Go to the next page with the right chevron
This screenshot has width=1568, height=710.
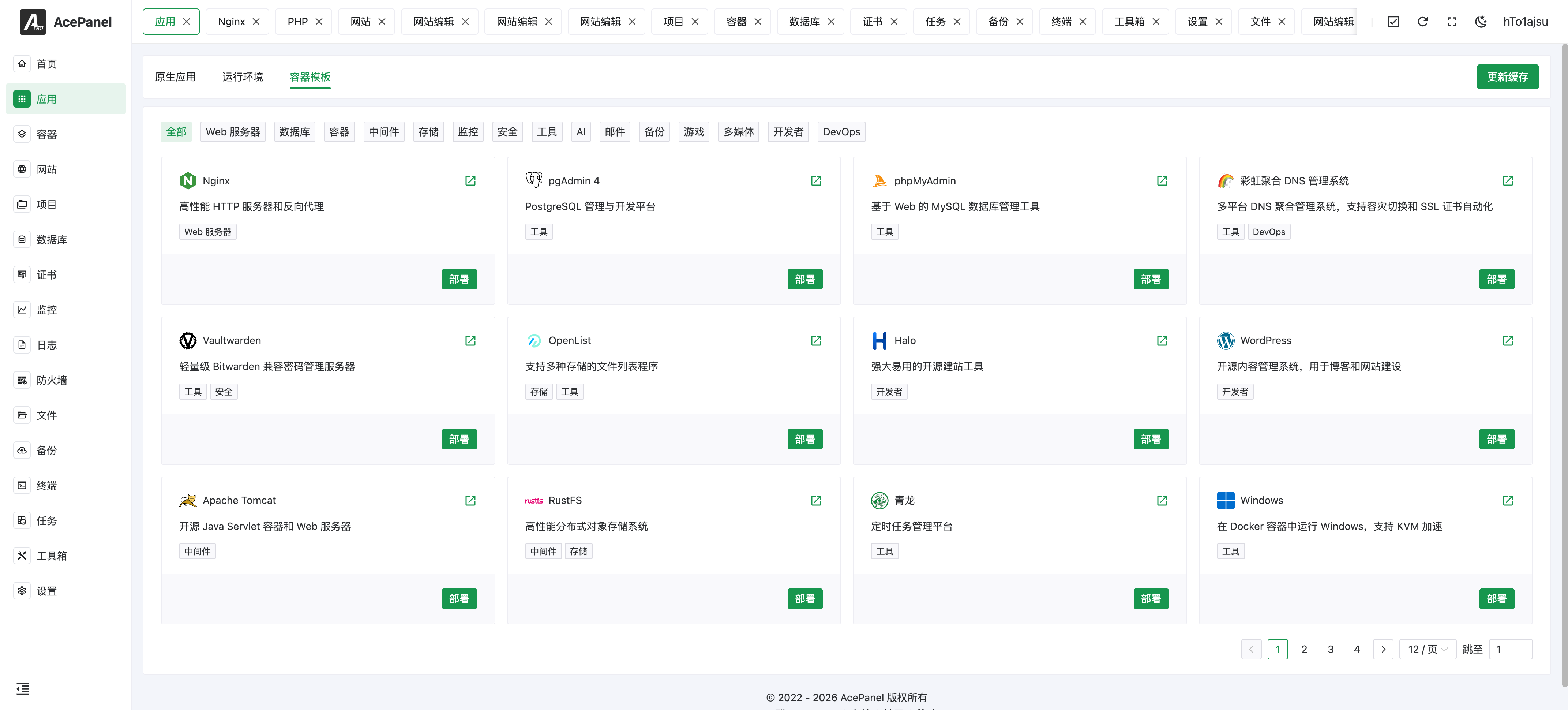1384,649
